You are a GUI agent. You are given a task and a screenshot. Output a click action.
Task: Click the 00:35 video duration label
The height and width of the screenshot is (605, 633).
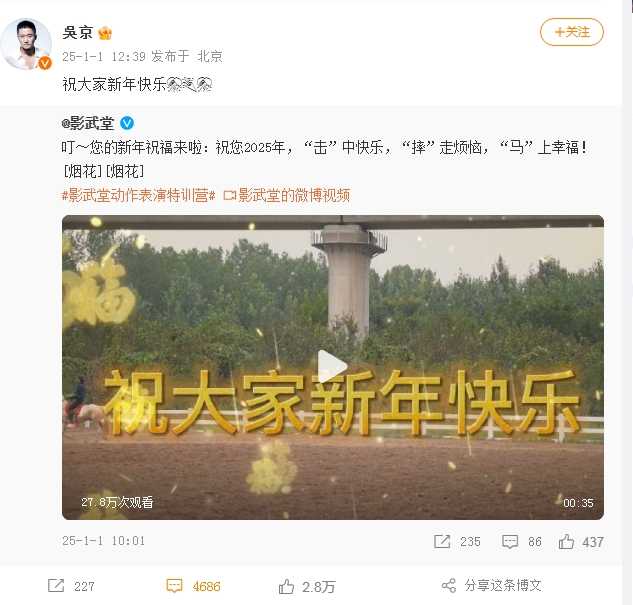click(578, 503)
